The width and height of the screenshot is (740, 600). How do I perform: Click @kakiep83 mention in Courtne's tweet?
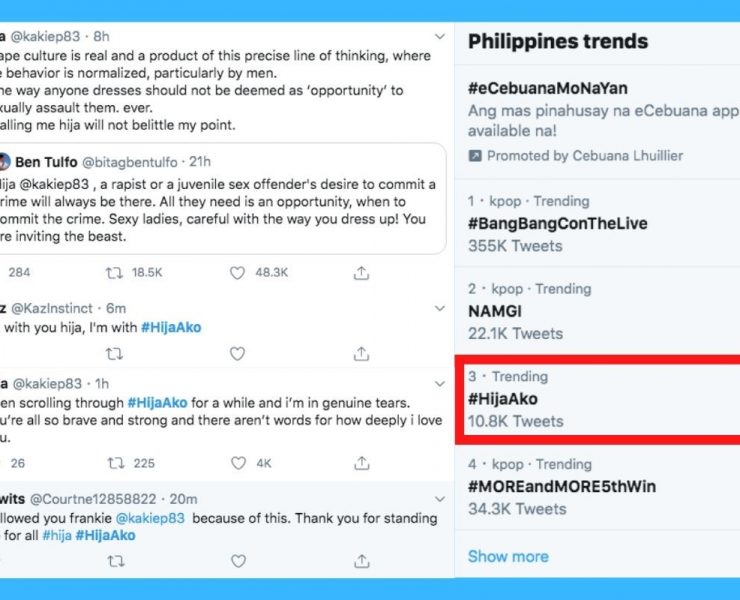[x=157, y=518]
